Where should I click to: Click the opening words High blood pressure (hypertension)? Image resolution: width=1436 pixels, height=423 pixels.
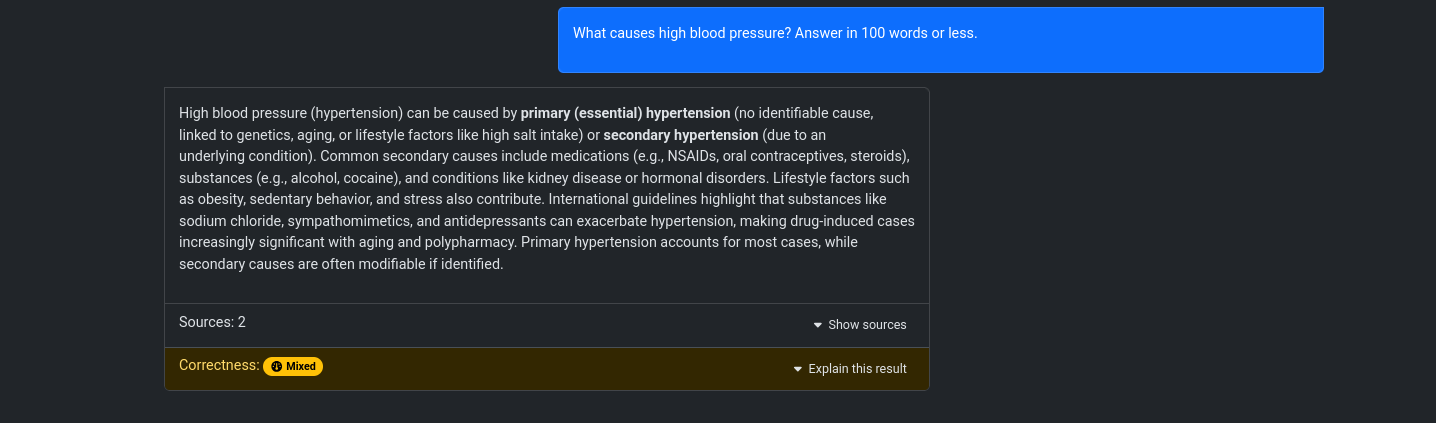click(291, 113)
